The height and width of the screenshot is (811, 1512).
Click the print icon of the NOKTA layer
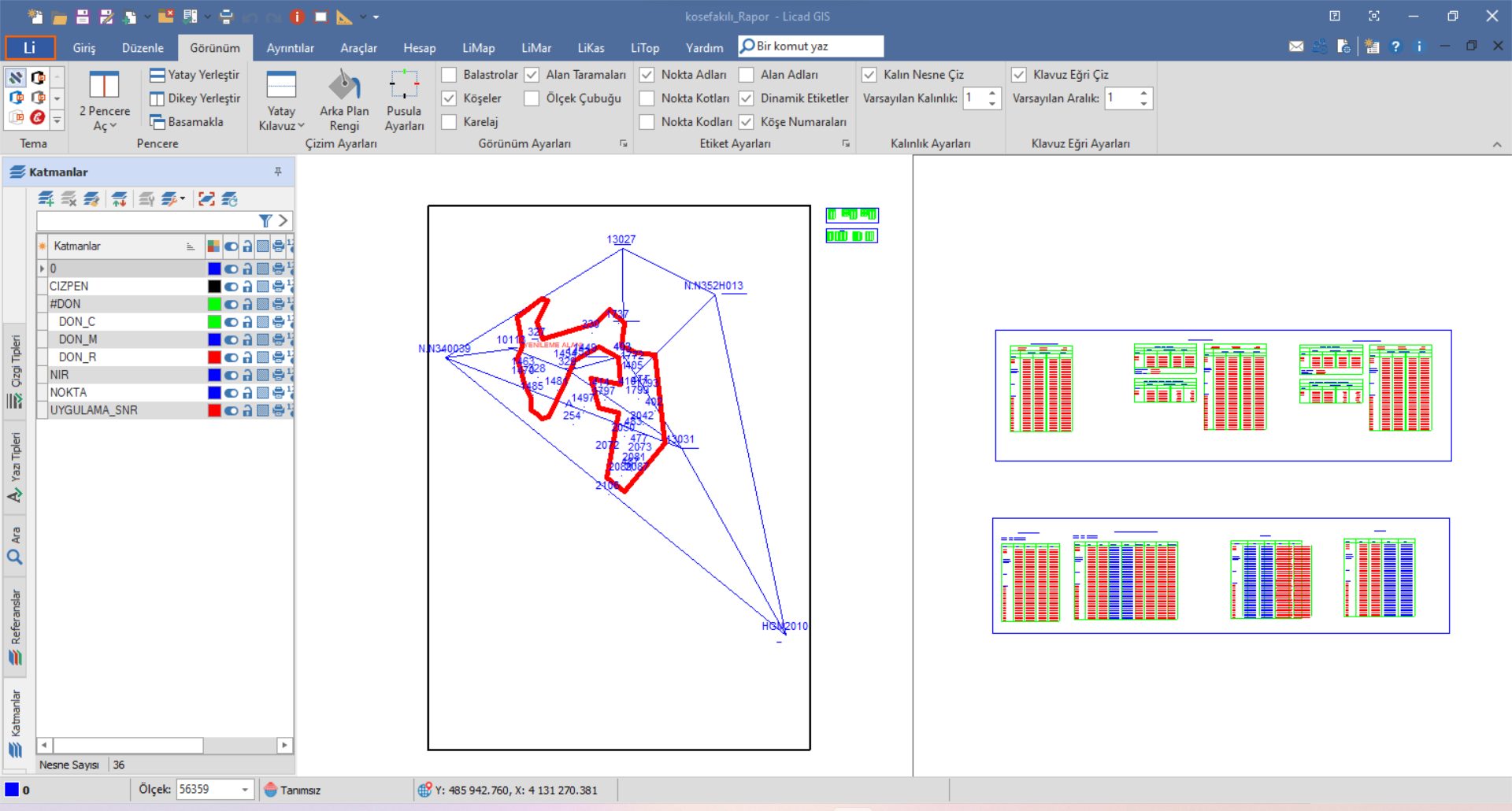278,392
